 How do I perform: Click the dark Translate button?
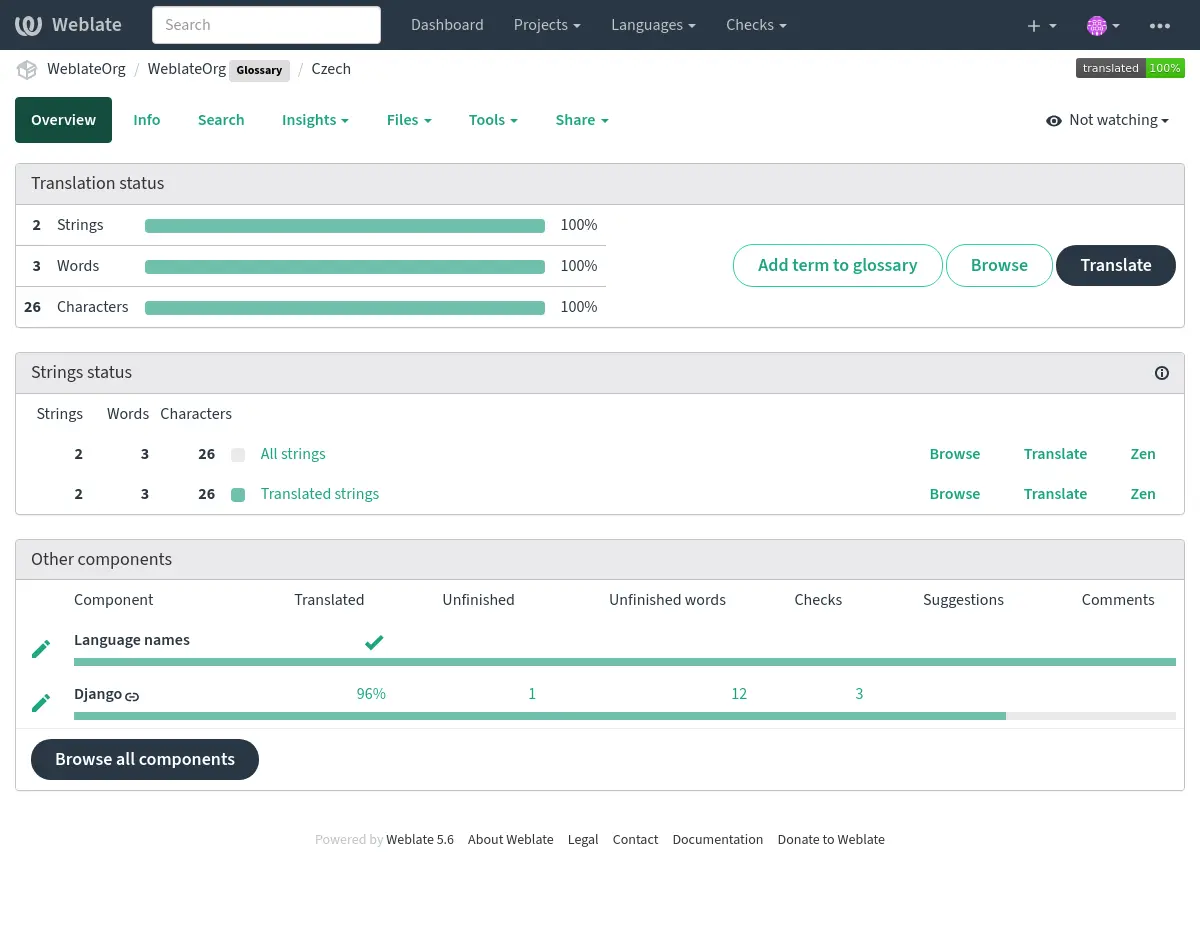pyautogui.click(x=1116, y=265)
